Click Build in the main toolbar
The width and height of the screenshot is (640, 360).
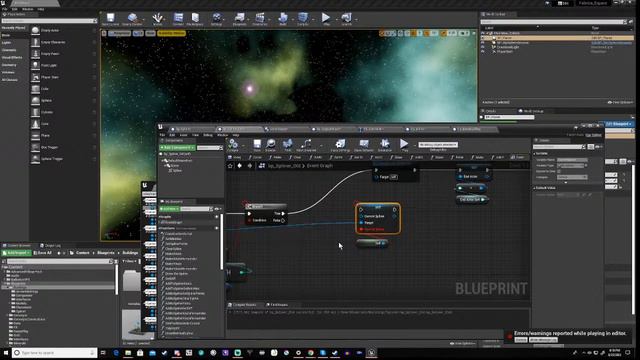(x=282, y=19)
